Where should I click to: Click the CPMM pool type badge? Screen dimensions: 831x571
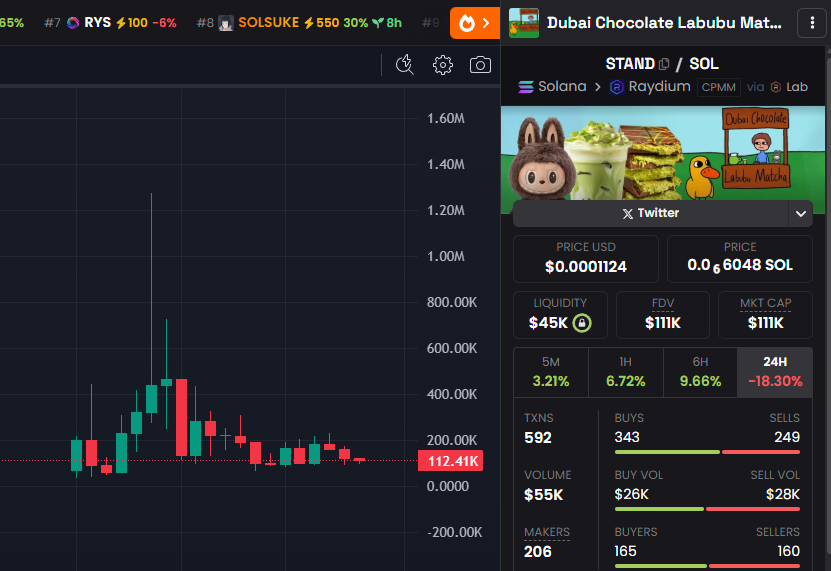[x=719, y=87]
